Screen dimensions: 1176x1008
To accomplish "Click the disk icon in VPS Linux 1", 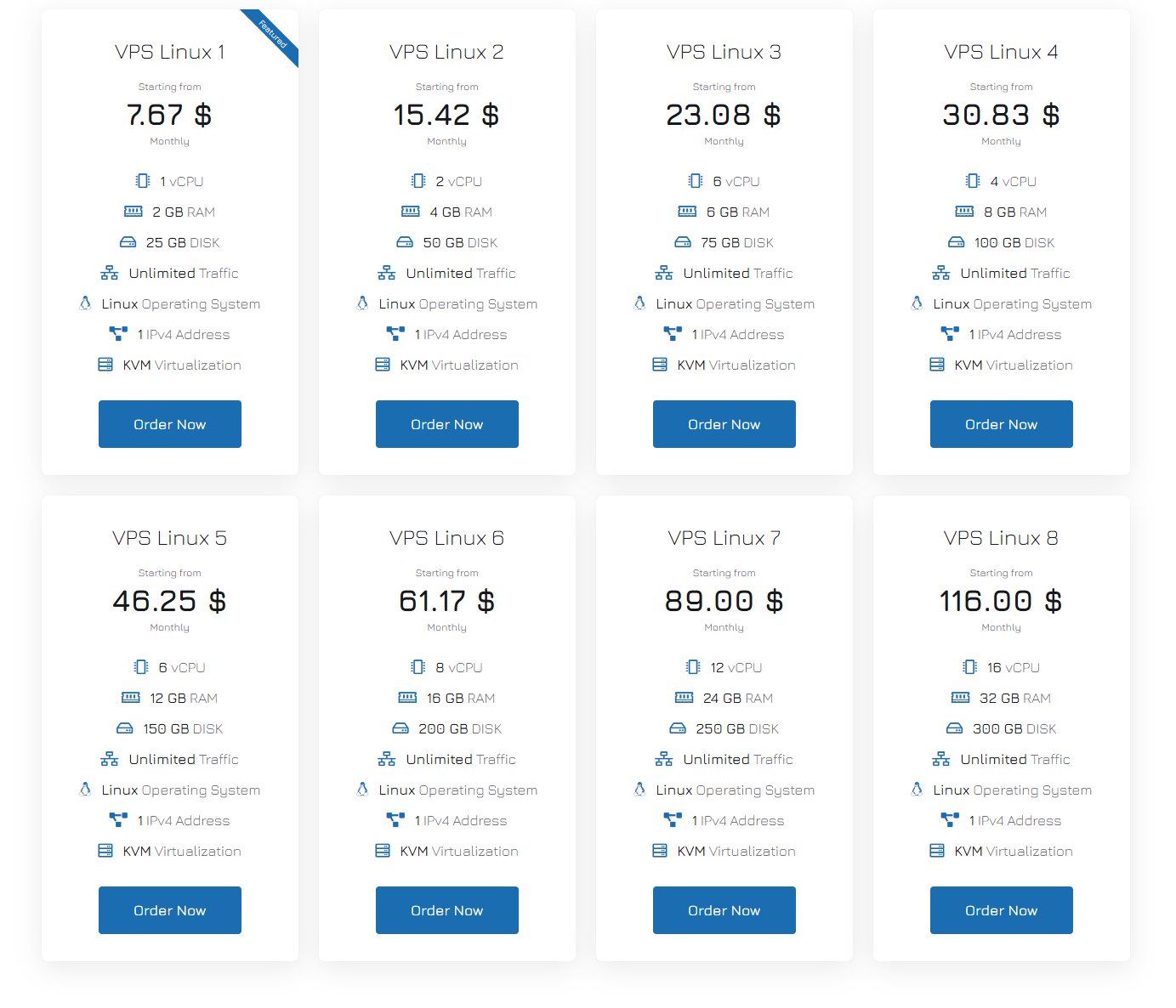I will (x=128, y=242).
